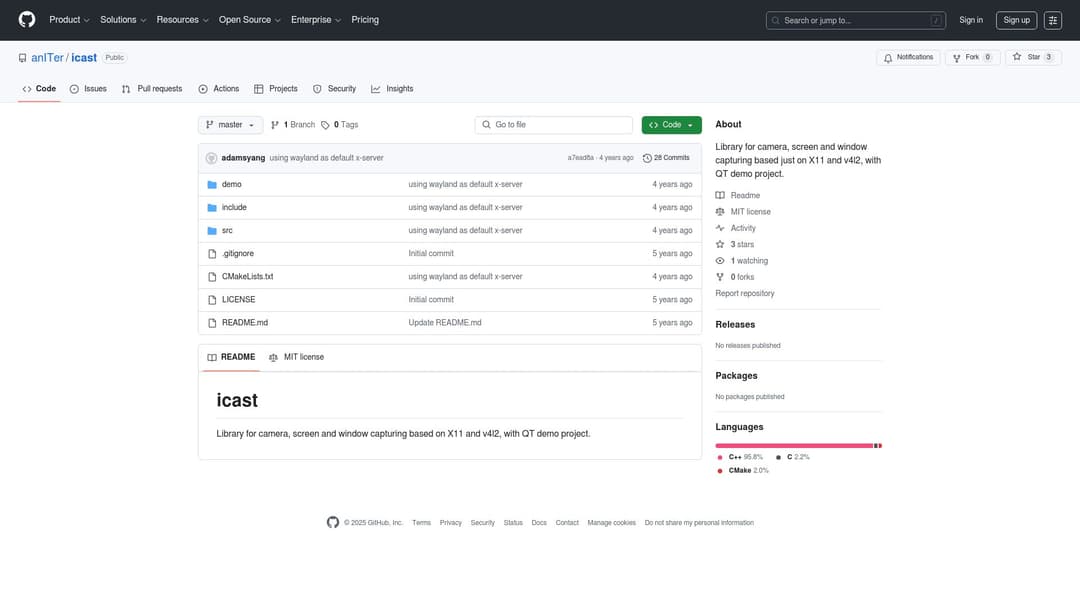Viewport: 1080px width, 608px height.
Task: Select the MIT license tab in file viewer
Action: click(x=296, y=357)
